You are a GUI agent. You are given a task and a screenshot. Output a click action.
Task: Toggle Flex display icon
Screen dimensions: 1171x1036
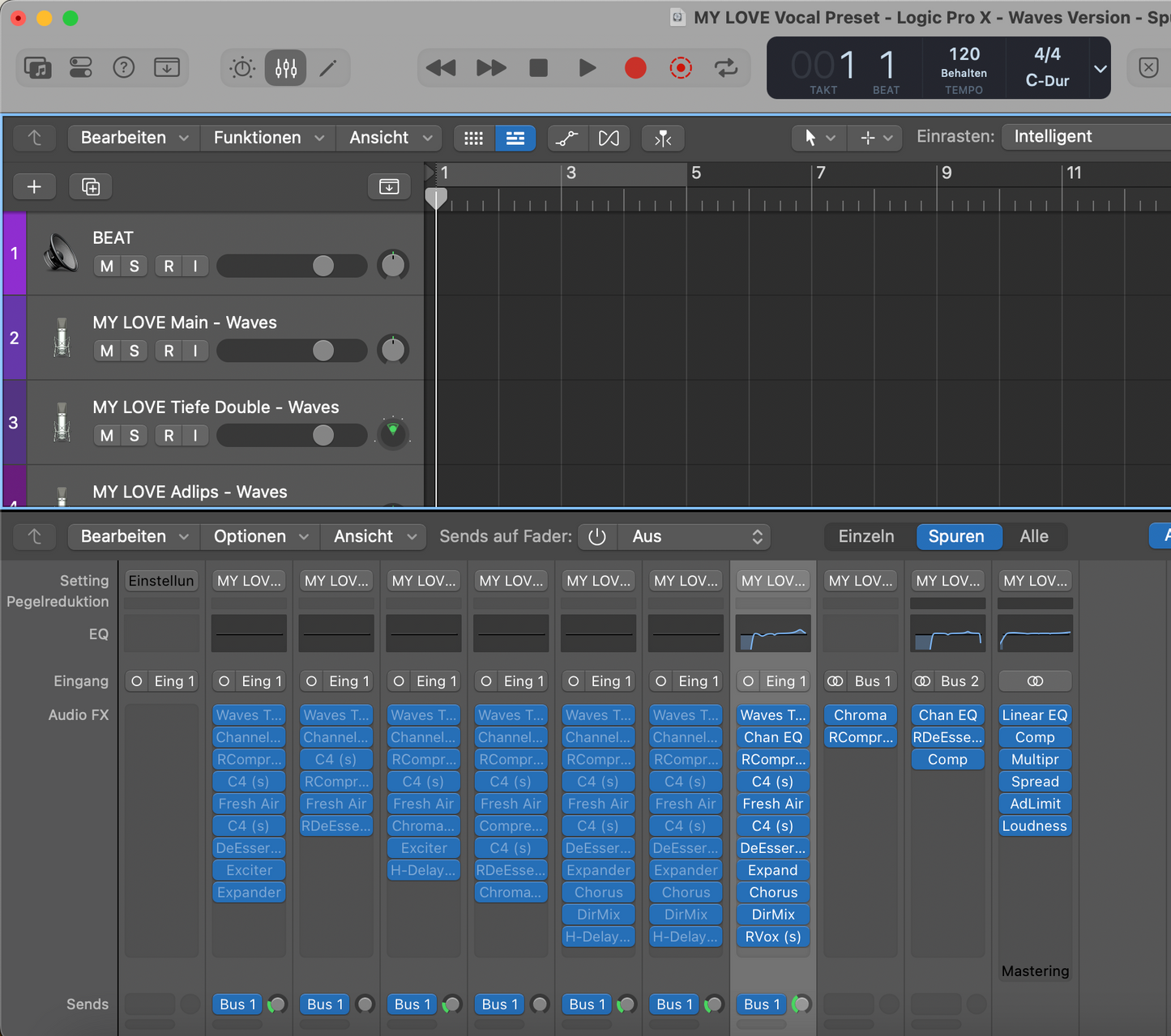[x=609, y=139]
